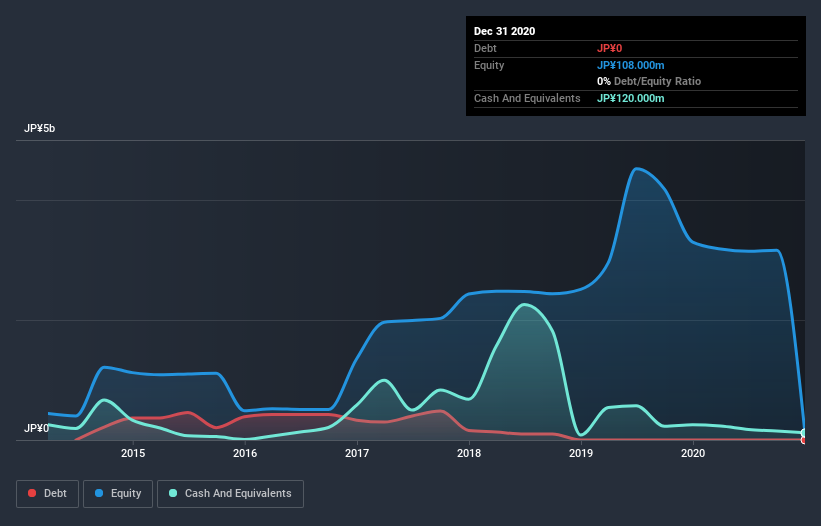This screenshot has width=821, height=526.
Task: Click the blue Equity legend dot
Action: 99,493
